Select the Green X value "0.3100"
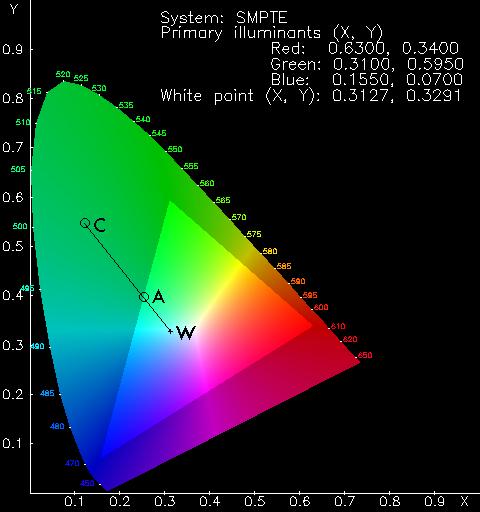 pos(364,64)
